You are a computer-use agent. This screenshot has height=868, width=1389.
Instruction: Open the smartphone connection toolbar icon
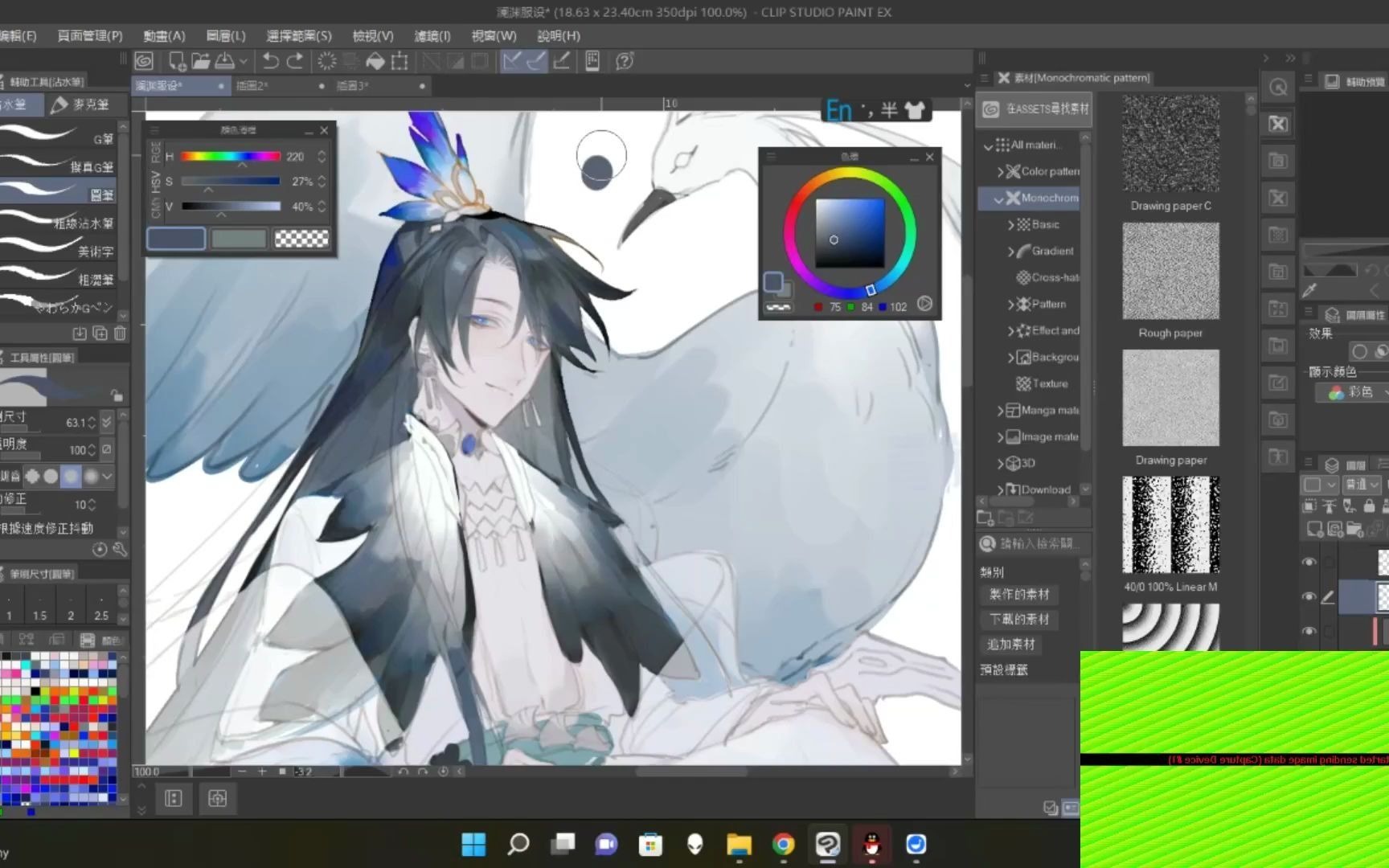click(592, 61)
